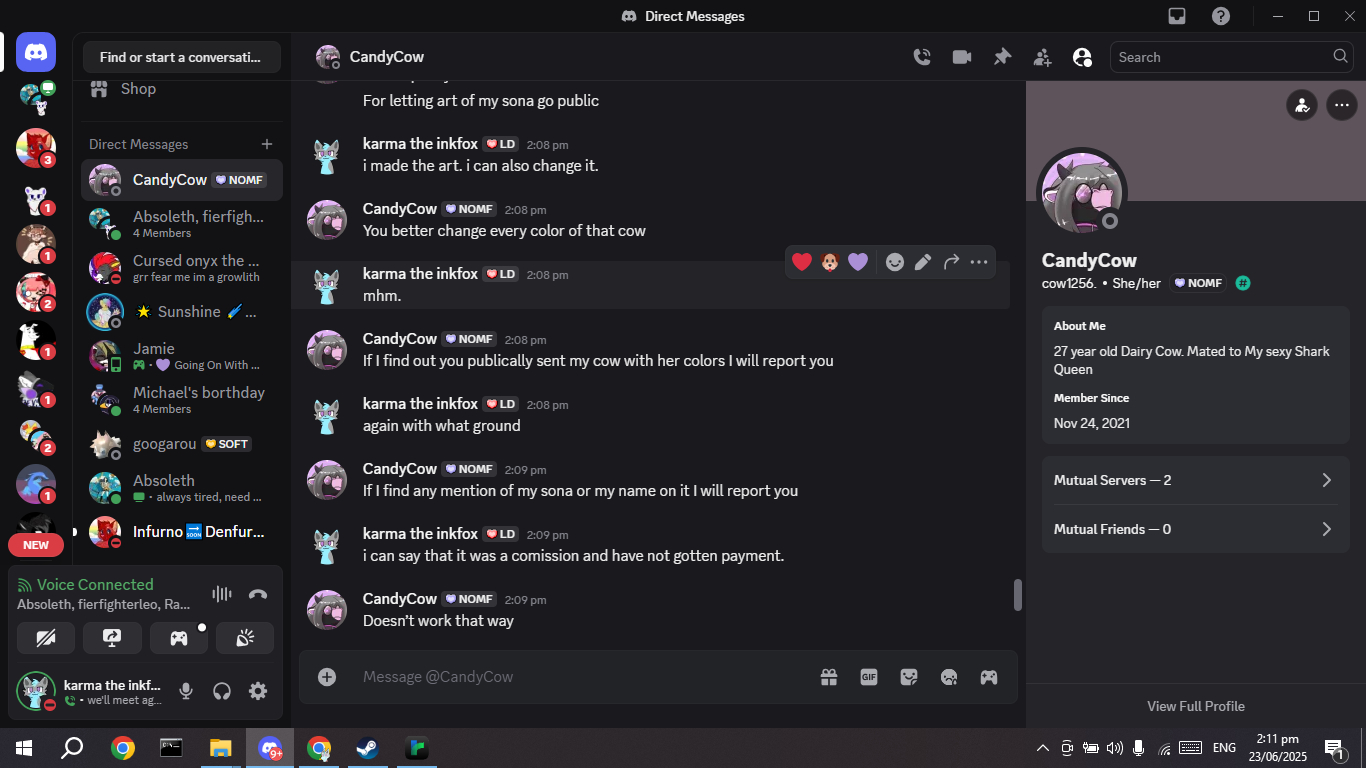
Task: Open the Shop page
Action: tap(137, 89)
